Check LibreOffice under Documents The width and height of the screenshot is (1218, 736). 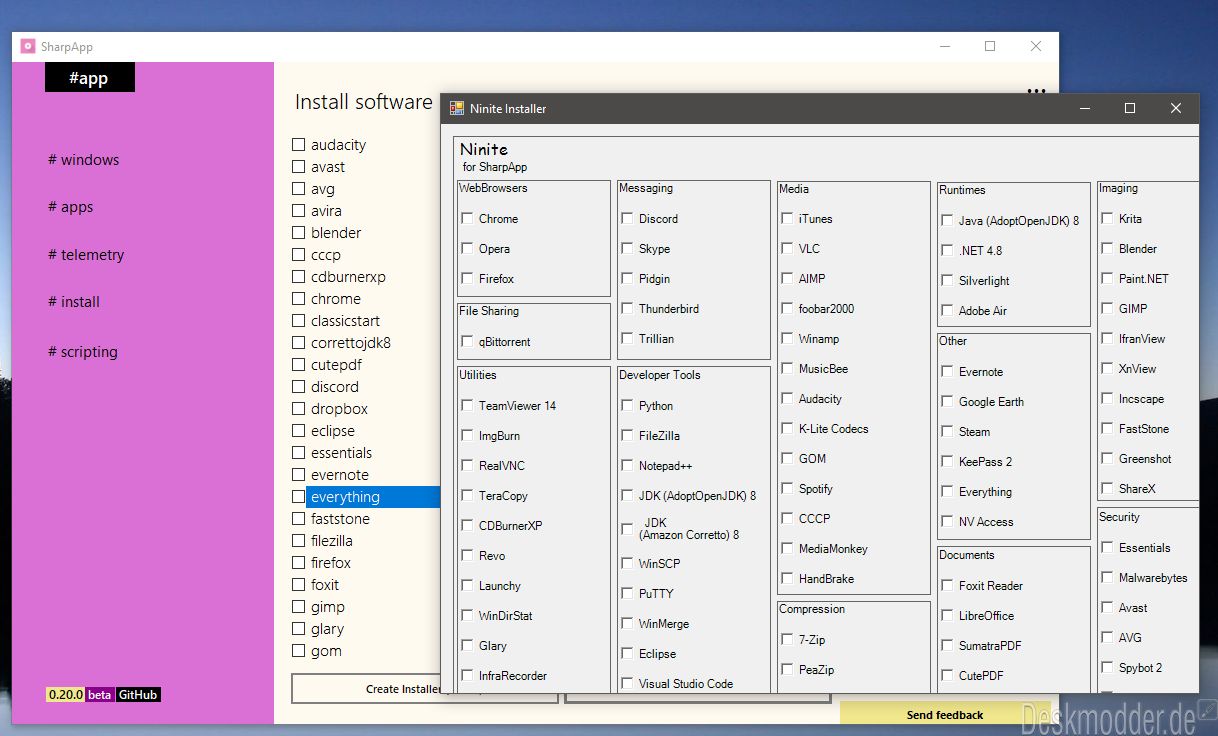pos(947,616)
